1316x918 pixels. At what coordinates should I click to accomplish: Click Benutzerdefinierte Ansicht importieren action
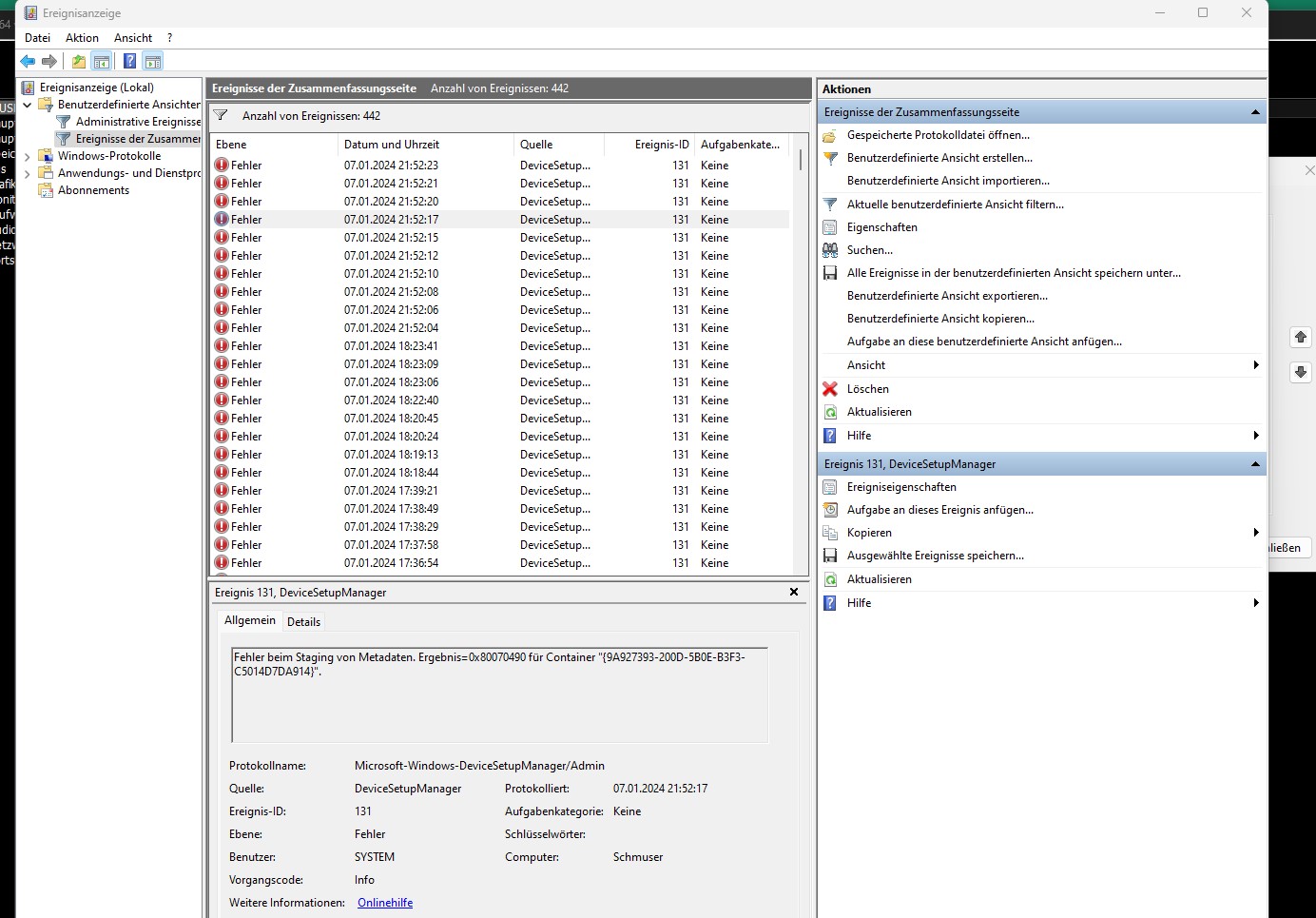tap(948, 181)
